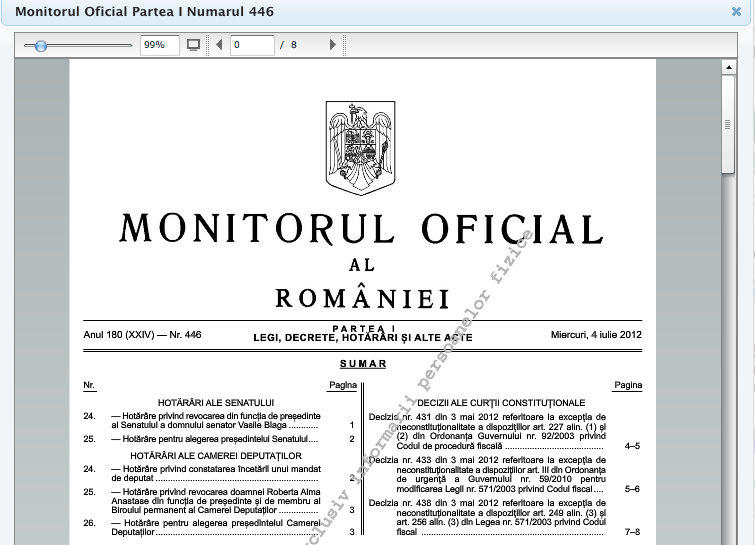Click 'DECIZII ALE CURȚII CONSTITUȚIONALE' heading
The image size is (755, 545).
click(x=501, y=402)
